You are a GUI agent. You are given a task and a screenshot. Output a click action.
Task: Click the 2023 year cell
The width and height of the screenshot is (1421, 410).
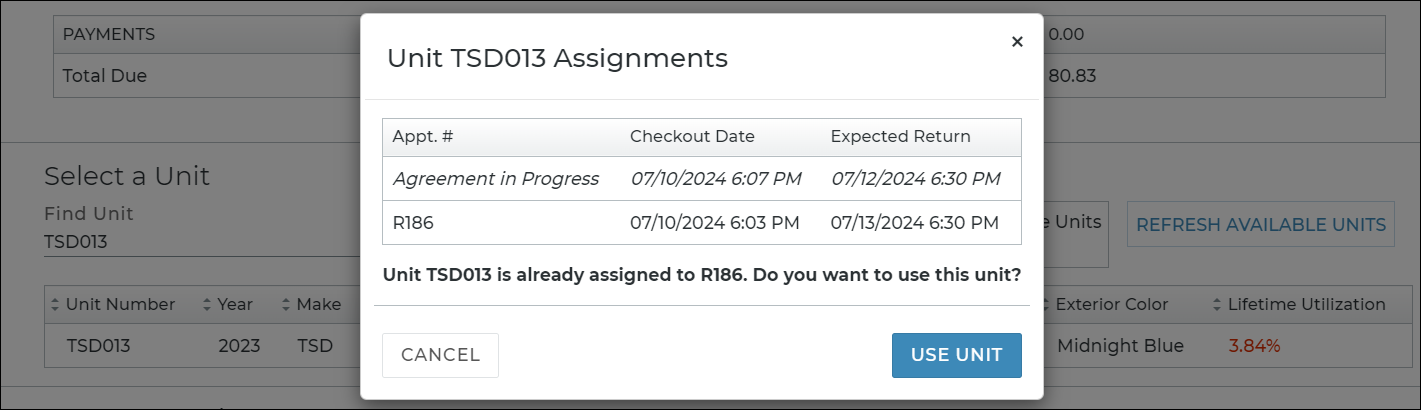coord(239,346)
